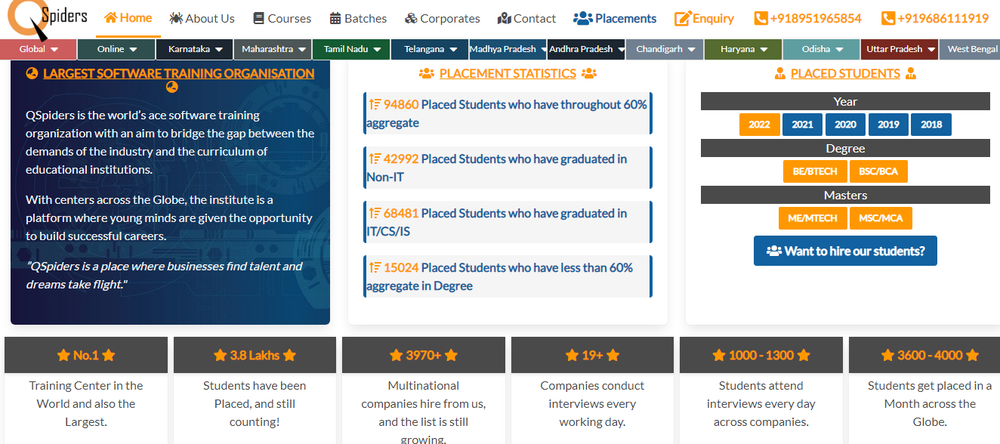This screenshot has width=1000, height=444.
Task: Expand the Chandigarh dropdown
Action: click(665, 49)
